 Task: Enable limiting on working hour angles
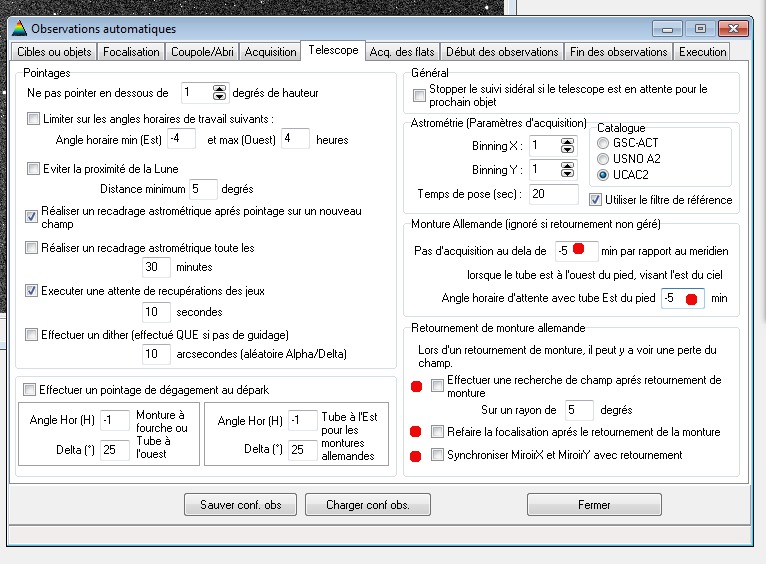(33, 119)
